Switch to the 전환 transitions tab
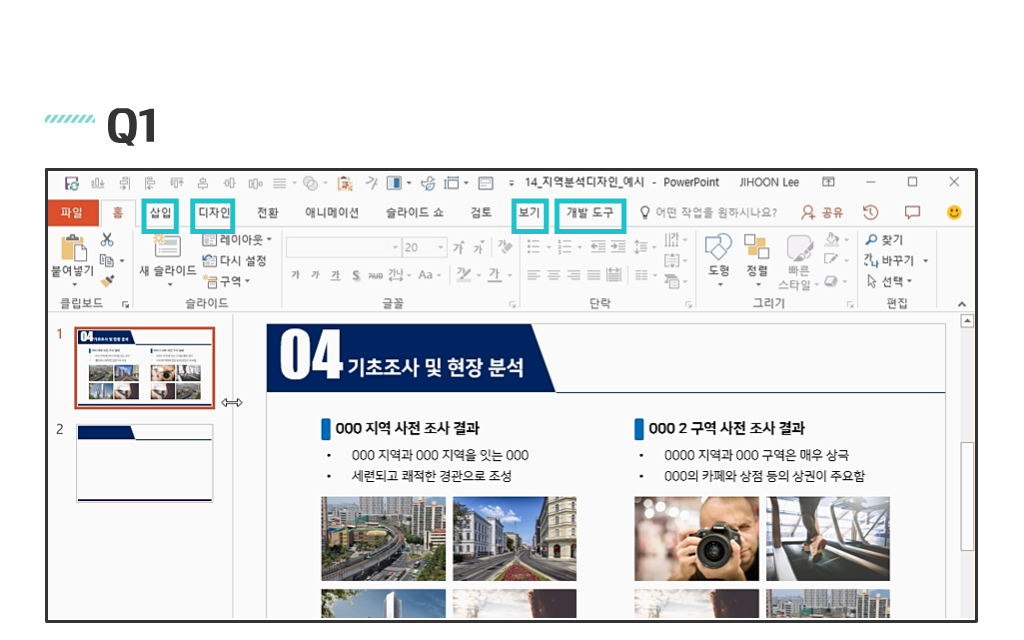 [x=268, y=213]
